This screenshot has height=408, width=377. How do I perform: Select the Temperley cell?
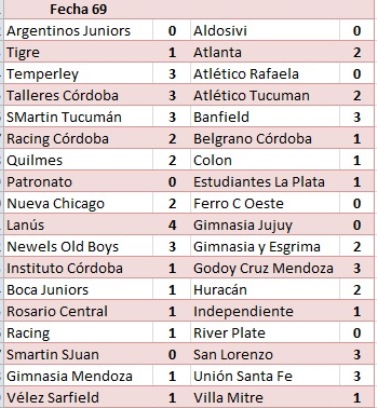pos(78,74)
